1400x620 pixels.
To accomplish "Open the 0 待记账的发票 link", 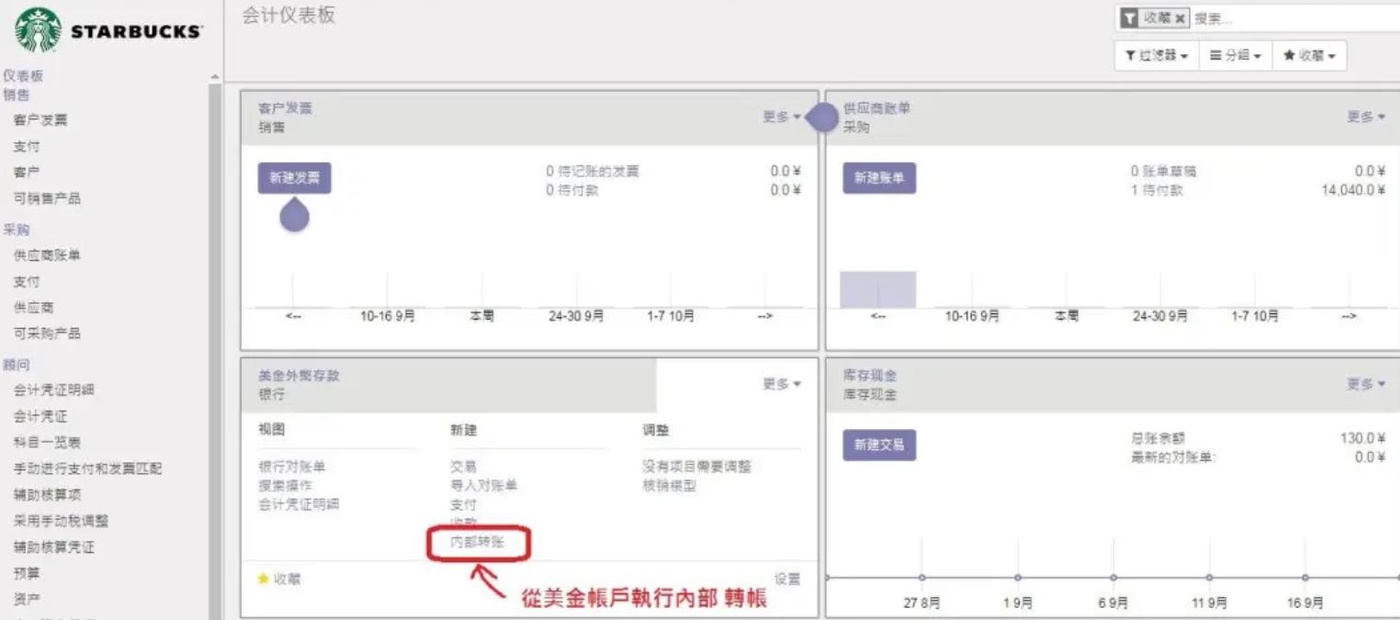I will click(x=592, y=171).
